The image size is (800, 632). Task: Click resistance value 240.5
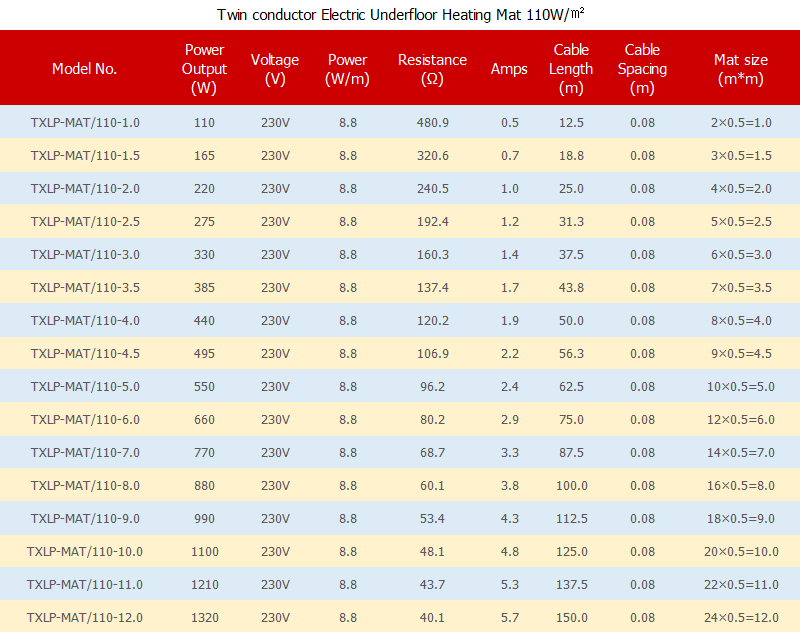click(x=433, y=189)
